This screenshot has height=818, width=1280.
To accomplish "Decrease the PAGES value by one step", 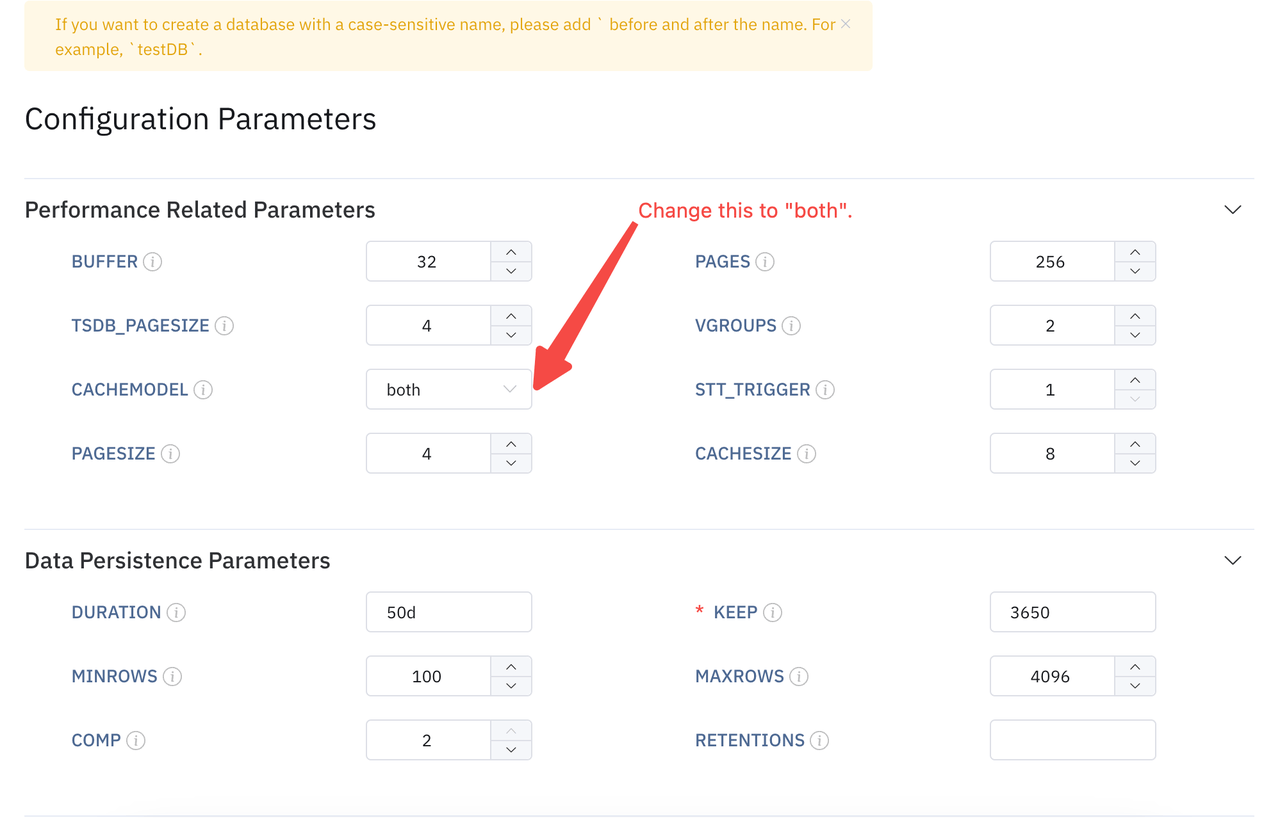I will [x=1135, y=272].
